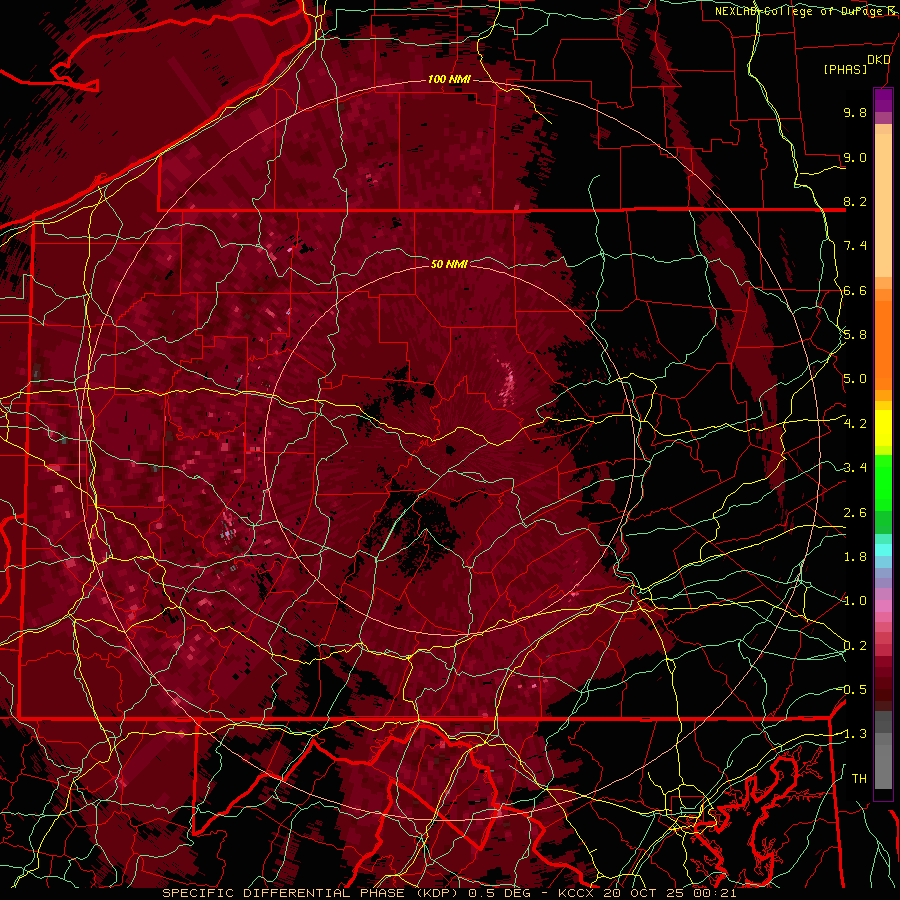
Task: Click the "7.4" color scale value
Action: pos(855,246)
